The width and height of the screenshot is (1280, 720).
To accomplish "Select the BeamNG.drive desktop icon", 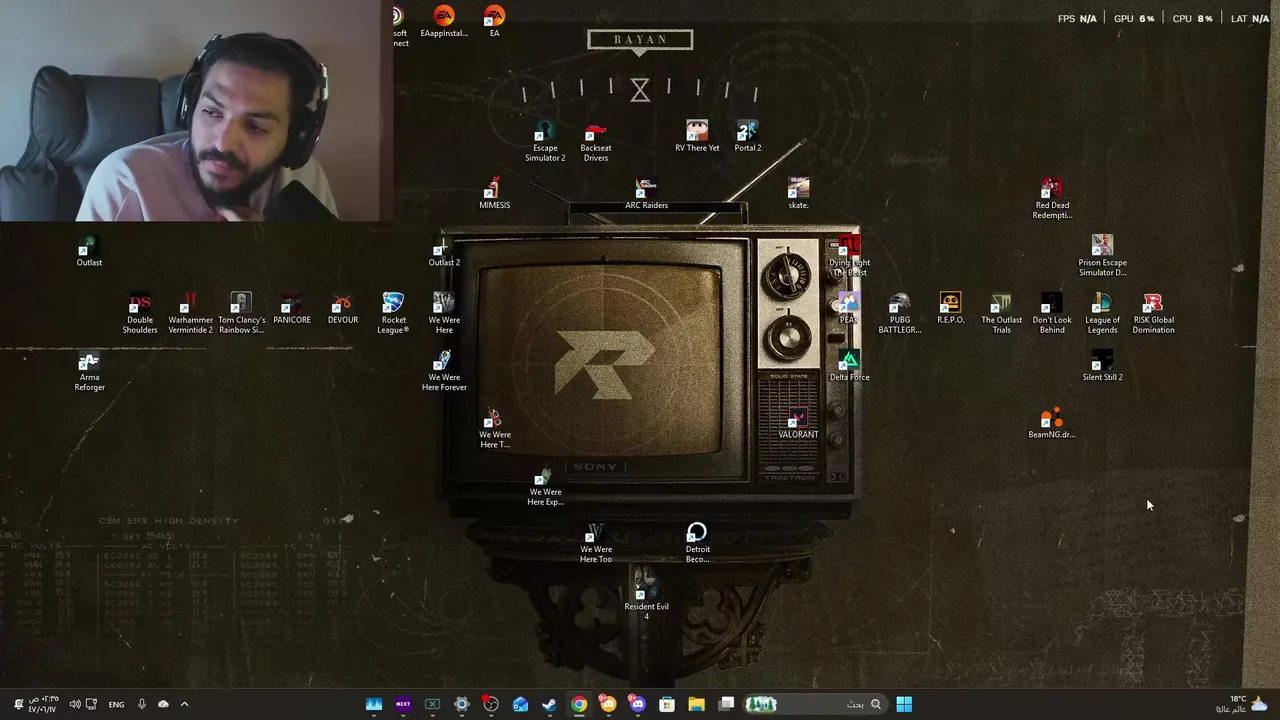I will point(1051,423).
